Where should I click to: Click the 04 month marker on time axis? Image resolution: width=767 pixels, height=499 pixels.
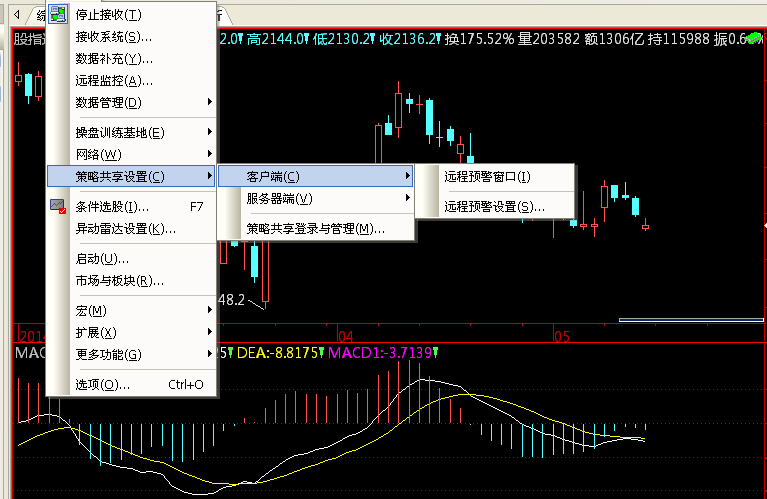pos(345,336)
